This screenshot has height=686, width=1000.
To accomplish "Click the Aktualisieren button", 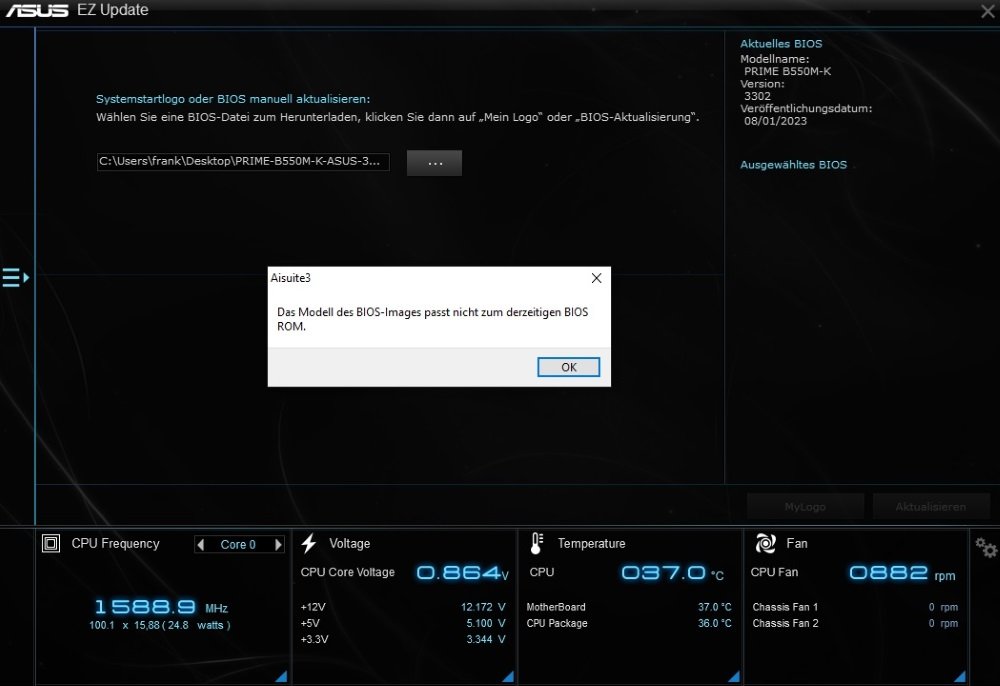I will click(930, 507).
